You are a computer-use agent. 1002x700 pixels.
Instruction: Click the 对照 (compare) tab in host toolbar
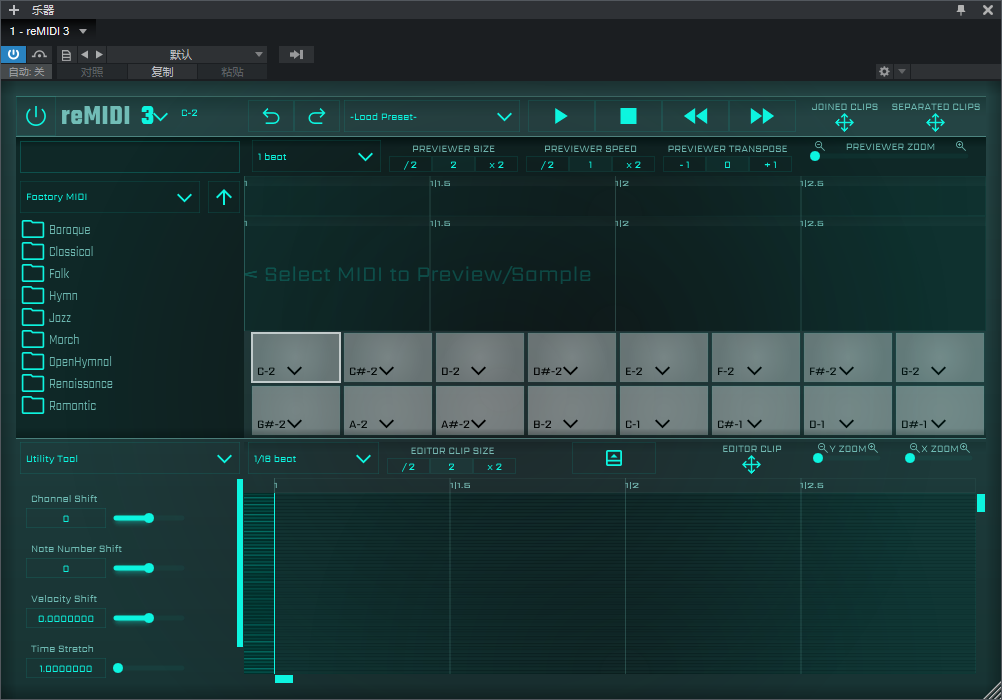click(92, 72)
